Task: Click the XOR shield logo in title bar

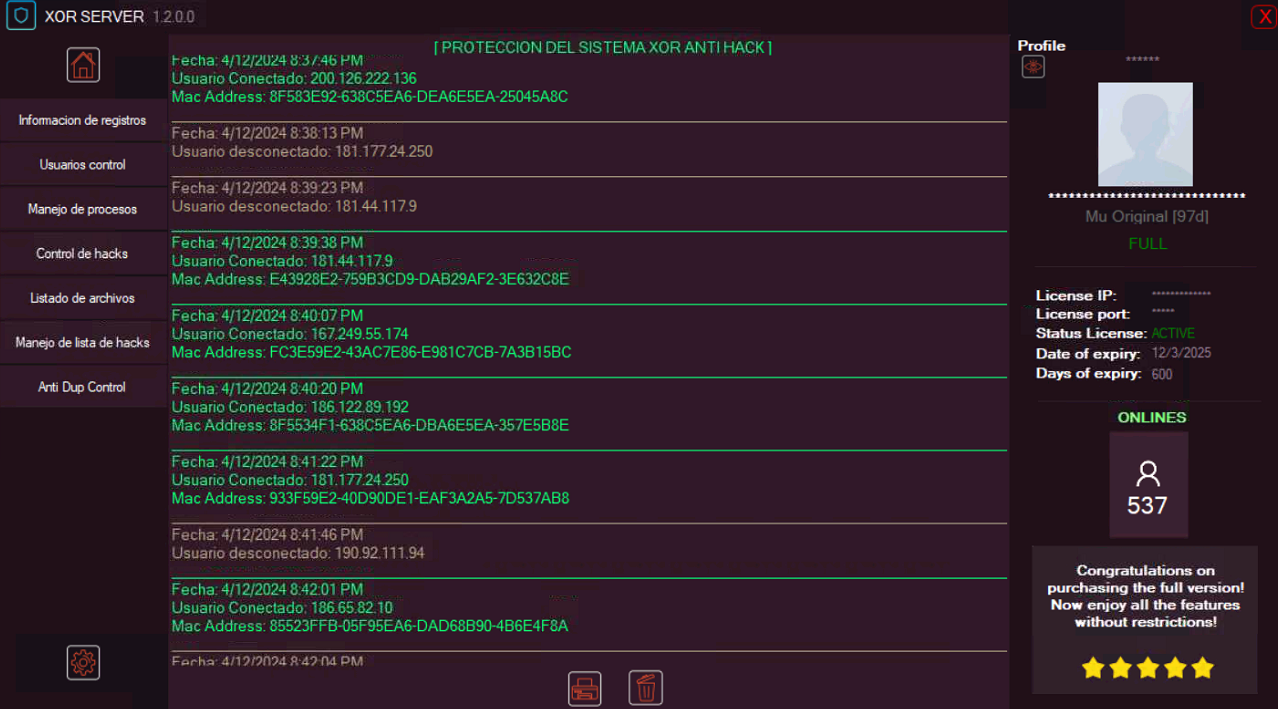Action: click(21, 16)
